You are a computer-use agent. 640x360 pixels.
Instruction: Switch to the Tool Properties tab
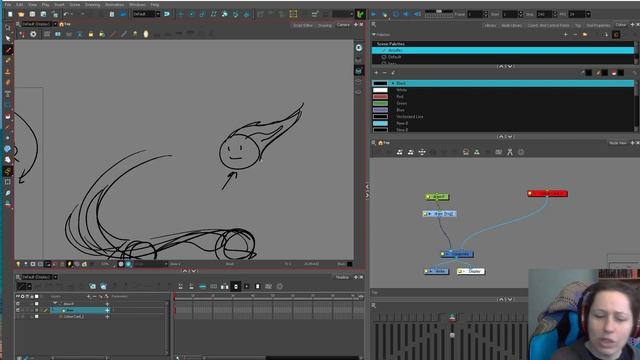(598, 25)
